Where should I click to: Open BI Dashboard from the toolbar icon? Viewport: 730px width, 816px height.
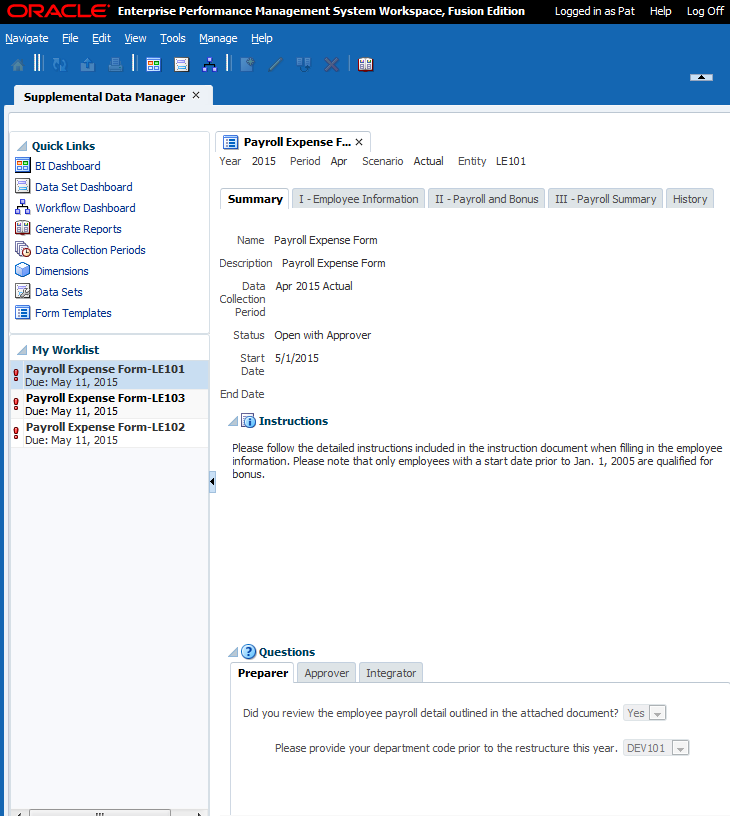[153, 65]
